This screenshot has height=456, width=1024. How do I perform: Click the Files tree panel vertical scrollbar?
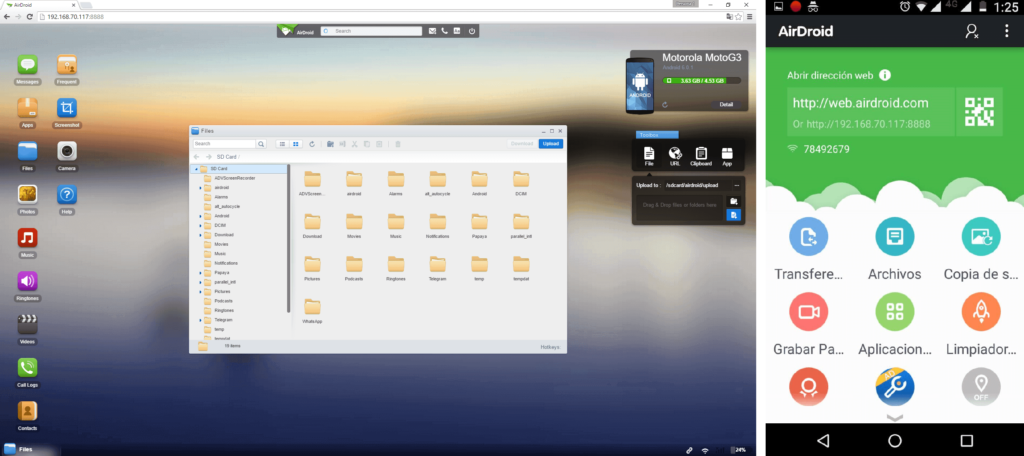(x=289, y=238)
